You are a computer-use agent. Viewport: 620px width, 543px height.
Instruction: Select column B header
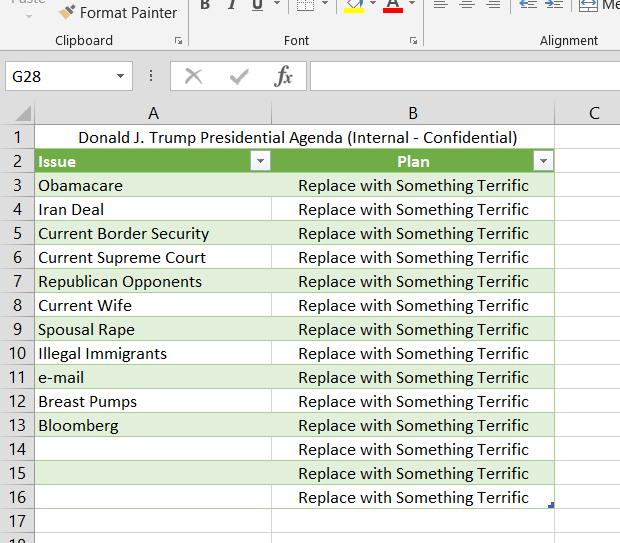pos(413,113)
